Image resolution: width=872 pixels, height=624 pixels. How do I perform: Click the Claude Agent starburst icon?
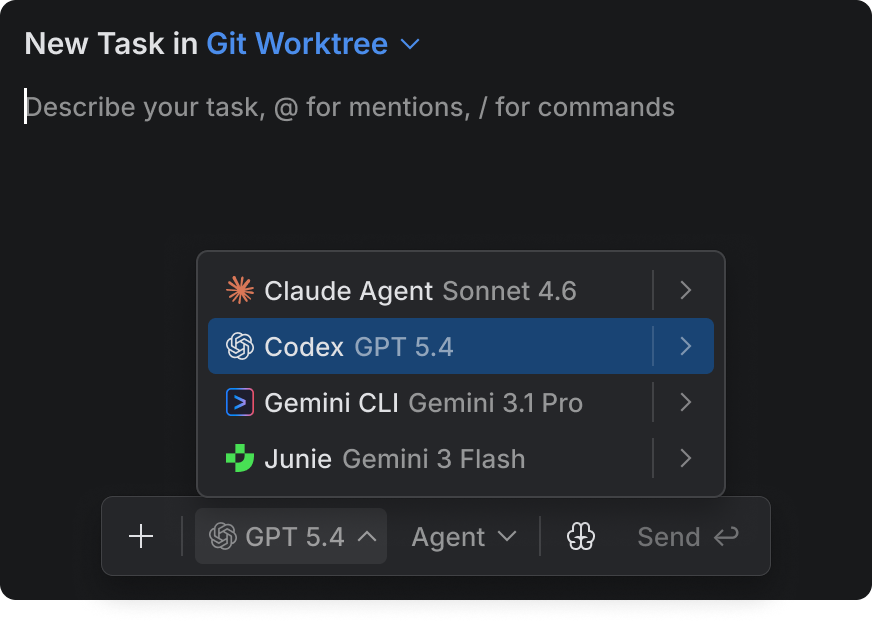(x=240, y=291)
